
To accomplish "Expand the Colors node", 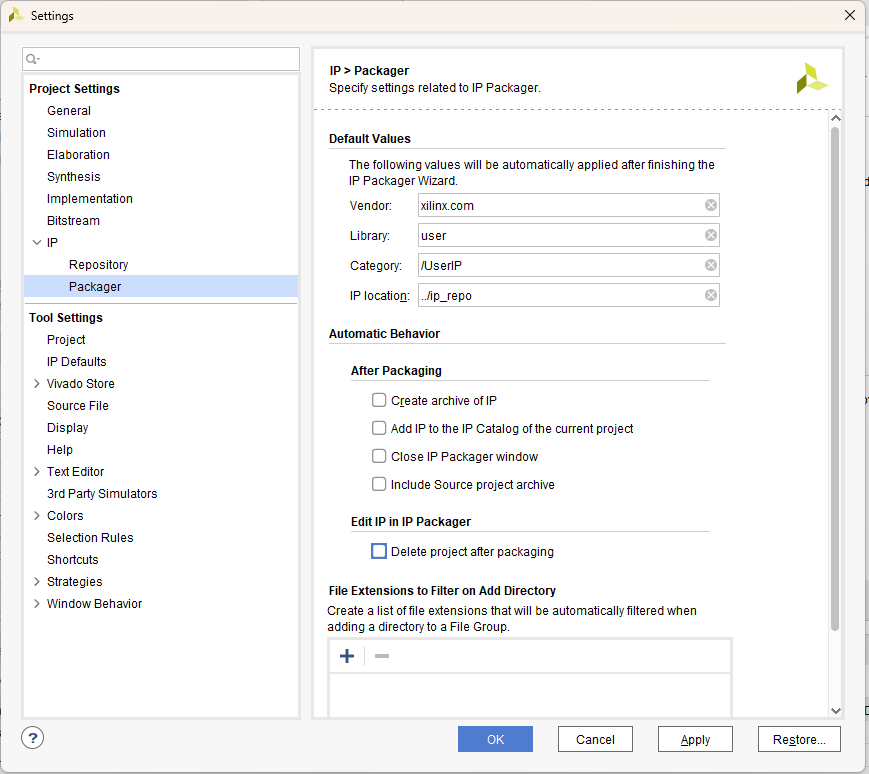I will click(x=37, y=515).
